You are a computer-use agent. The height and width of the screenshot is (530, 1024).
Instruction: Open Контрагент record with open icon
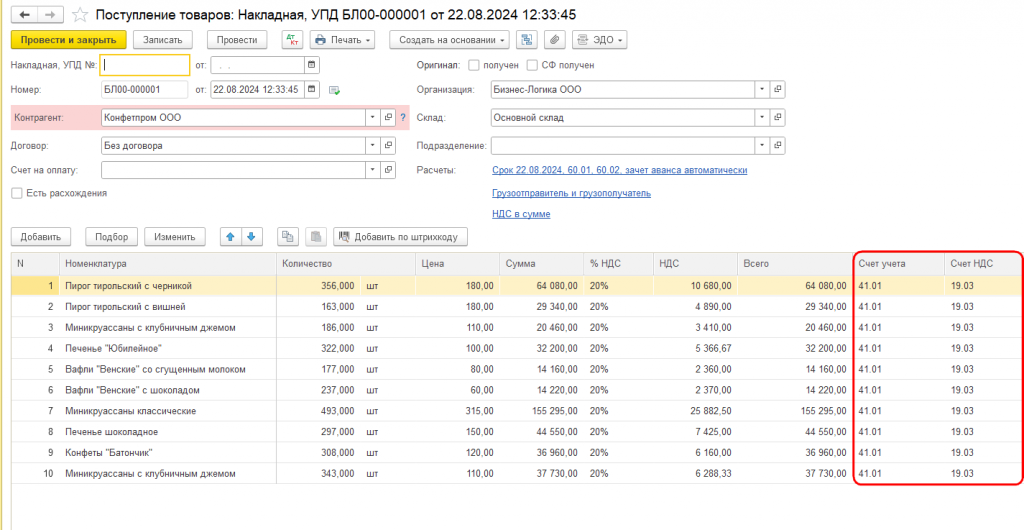tap(388, 117)
